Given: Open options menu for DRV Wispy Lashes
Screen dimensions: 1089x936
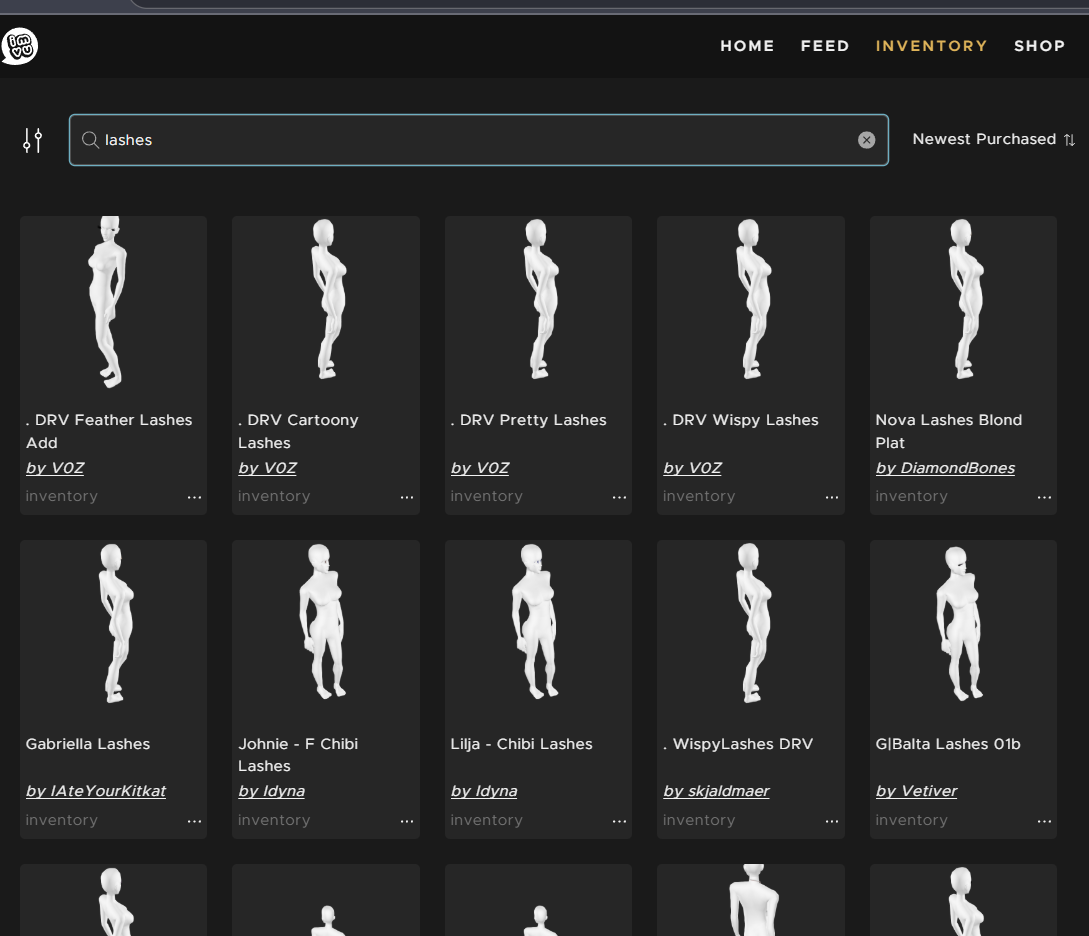Looking at the screenshot, I should [x=832, y=497].
